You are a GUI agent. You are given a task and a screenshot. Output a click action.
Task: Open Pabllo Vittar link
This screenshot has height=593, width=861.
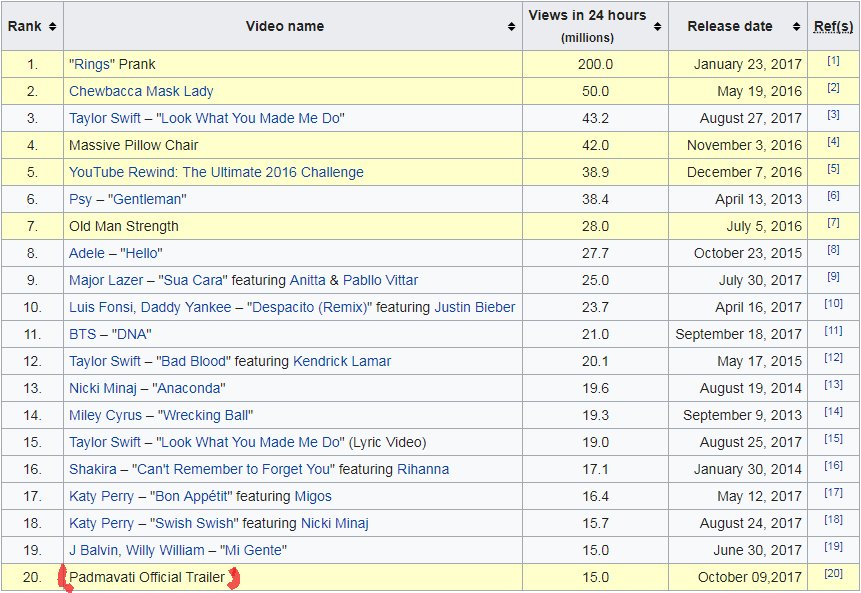381,280
